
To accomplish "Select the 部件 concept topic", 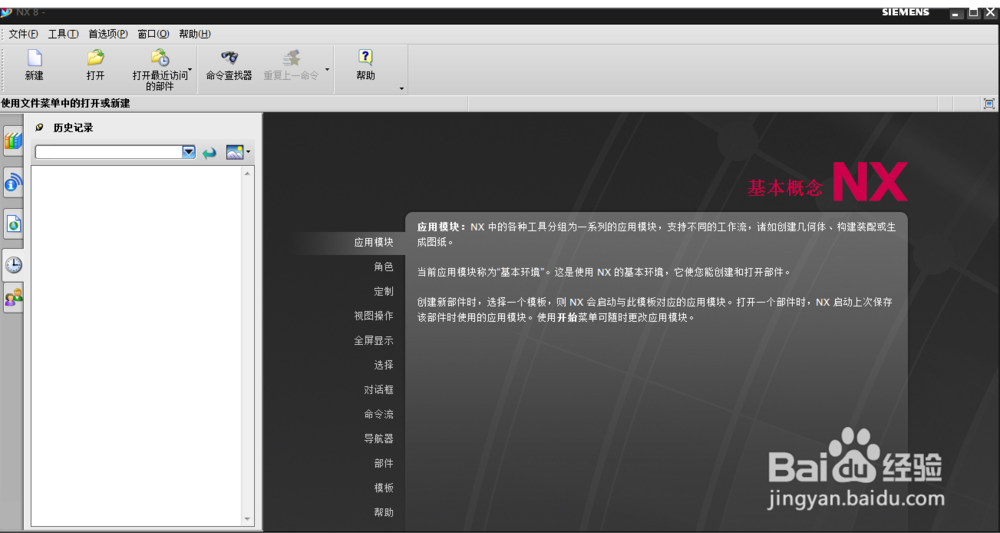I will (x=384, y=464).
